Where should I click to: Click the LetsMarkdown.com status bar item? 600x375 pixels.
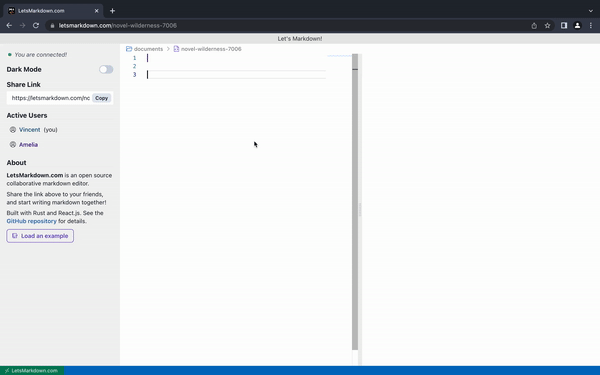pyautogui.click(x=32, y=370)
